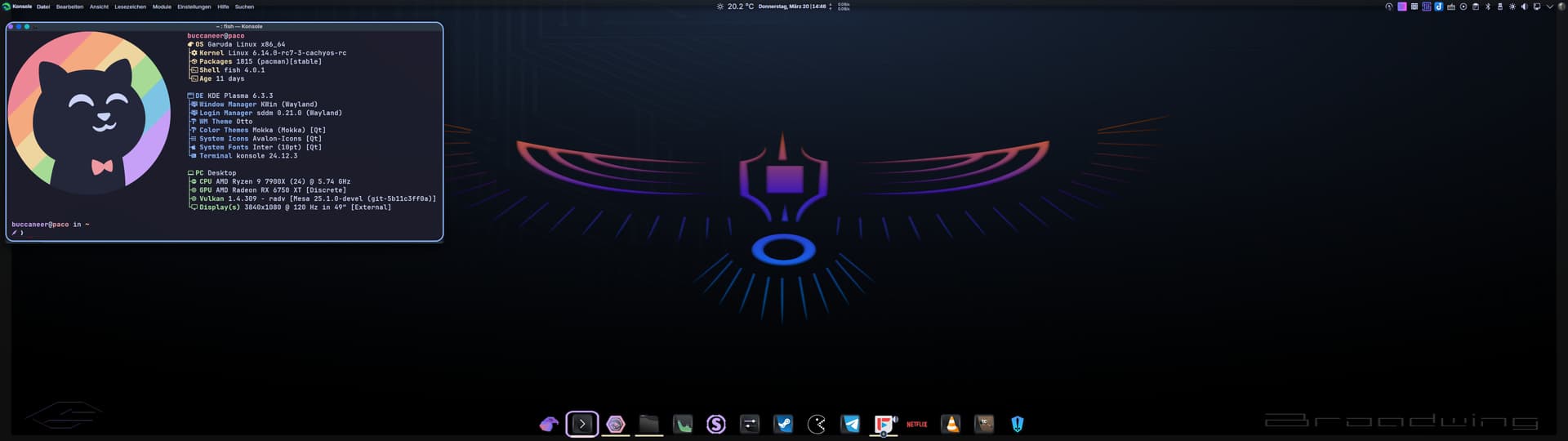Image resolution: width=1568 pixels, height=441 pixels.
Task: Click the striped list tray icon
Action: click(1414, 7)
